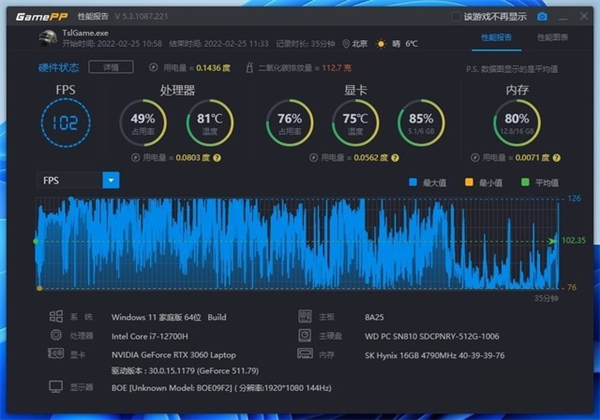This screenshot has height=420, width=600.
Task: Click the Beijing location pin icon
Action: pos(346,44)
